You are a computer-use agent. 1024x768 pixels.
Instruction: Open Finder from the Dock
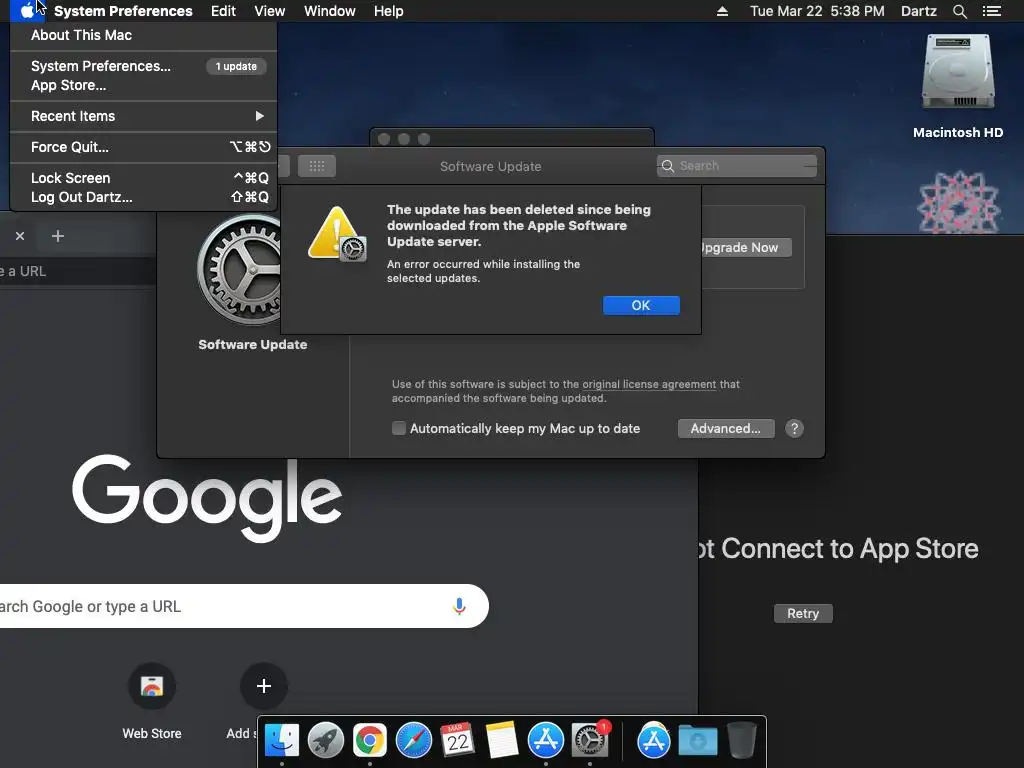282,741
